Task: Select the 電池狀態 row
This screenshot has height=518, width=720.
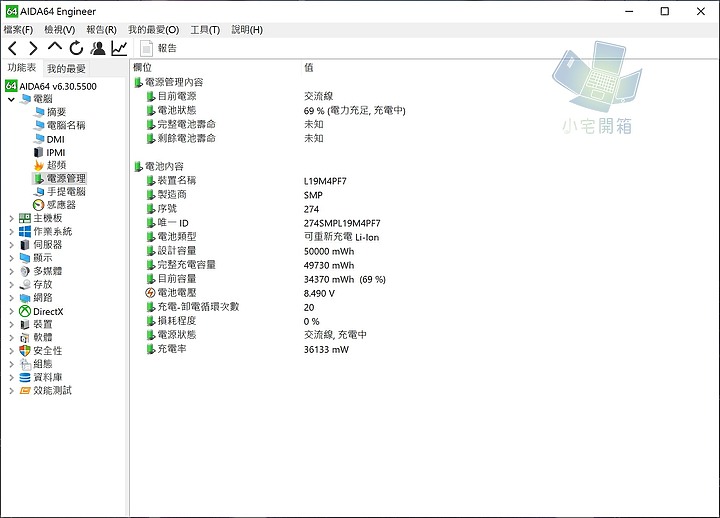Action: tap(276, 110)
